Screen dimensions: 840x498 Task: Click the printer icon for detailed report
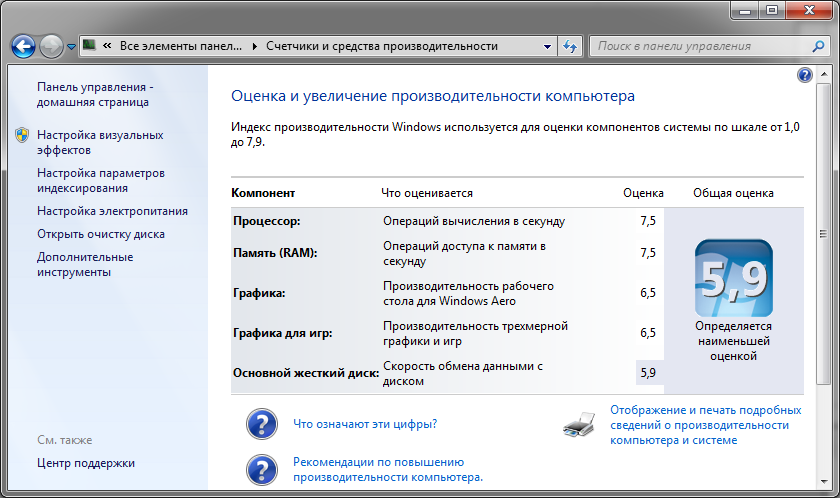pyautogui.click(x=580, y=426)
